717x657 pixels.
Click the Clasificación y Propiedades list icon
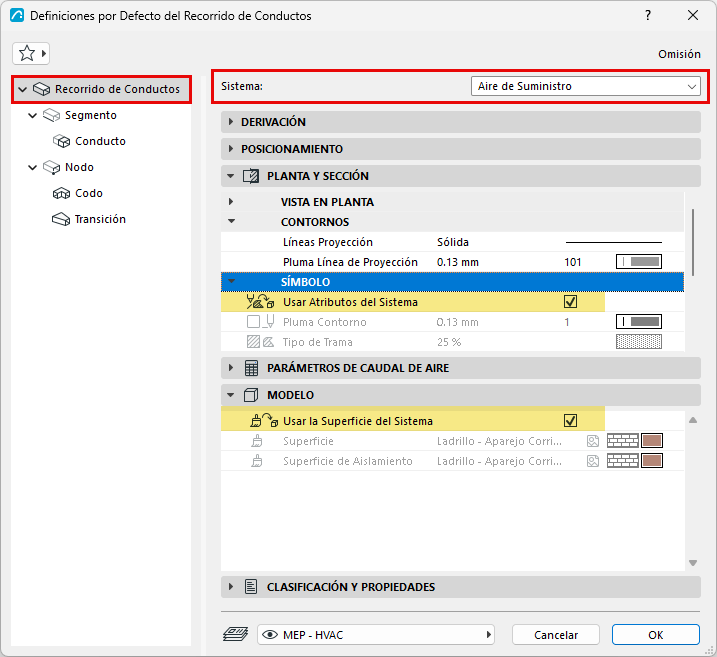251,587
